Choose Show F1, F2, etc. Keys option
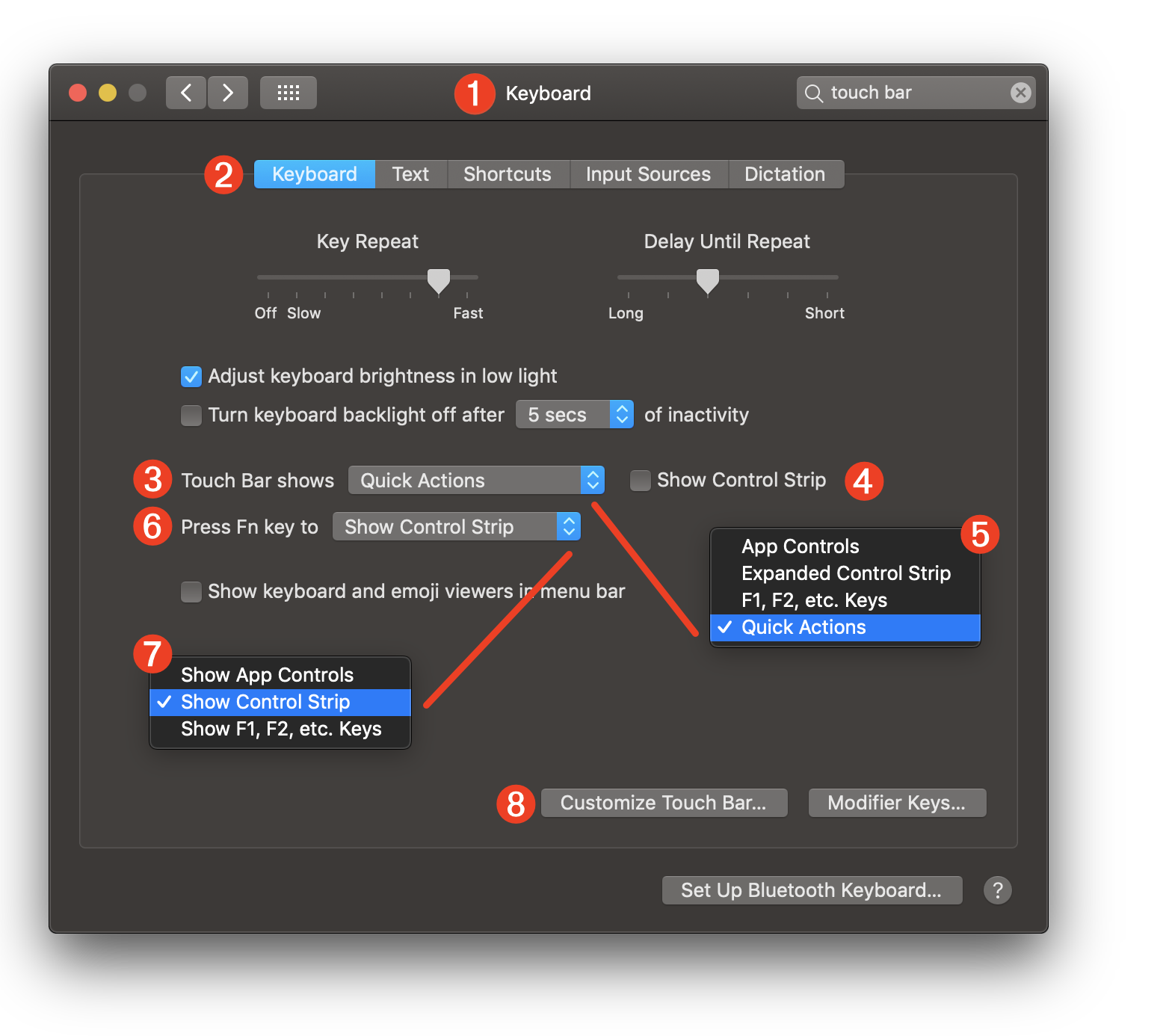The image size is (1166, 1036). pyautogui.click(x=281, y=729)
